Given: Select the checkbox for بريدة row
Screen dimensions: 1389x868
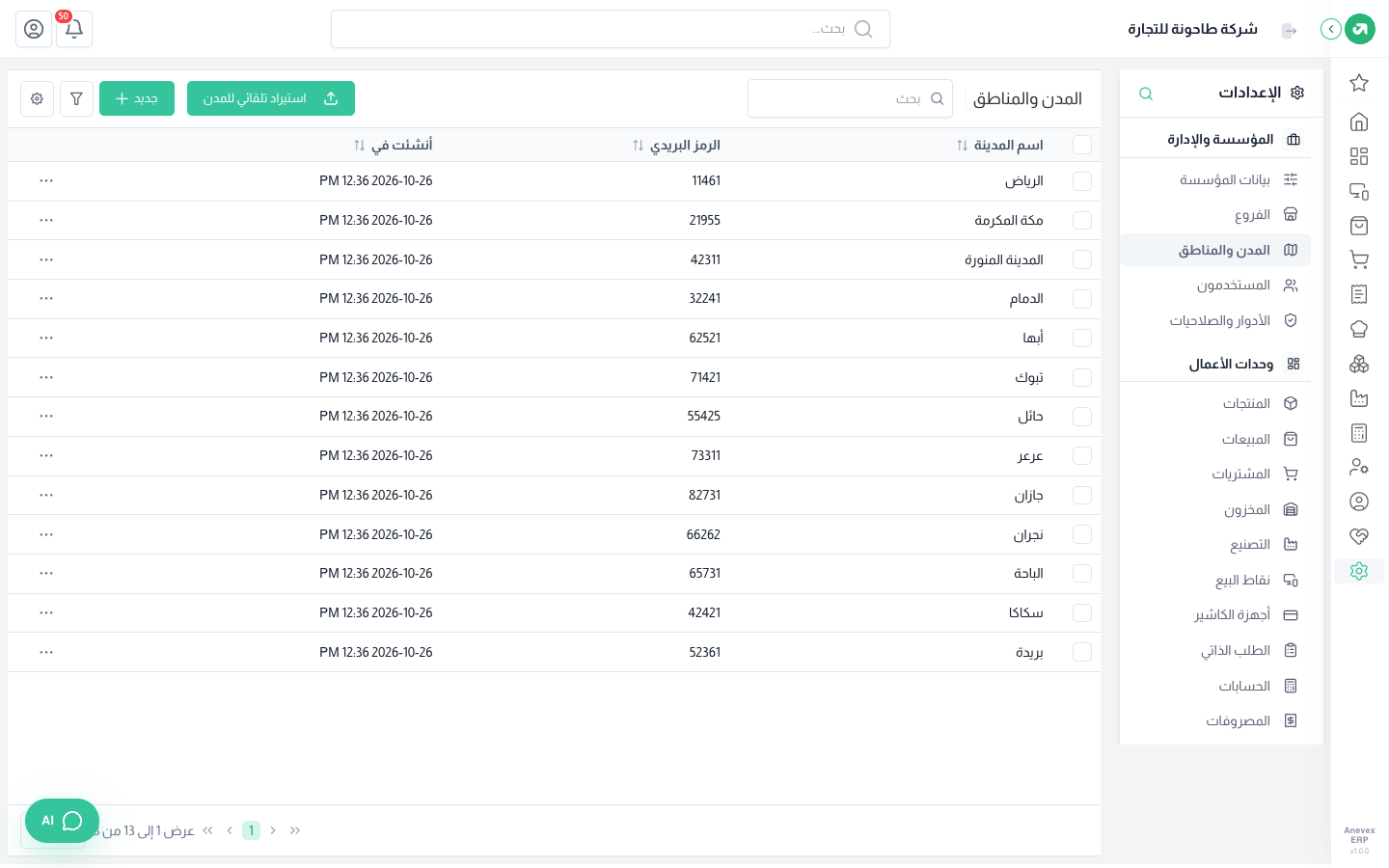Looking at the screenshot, I should (x=1082, y=652).
